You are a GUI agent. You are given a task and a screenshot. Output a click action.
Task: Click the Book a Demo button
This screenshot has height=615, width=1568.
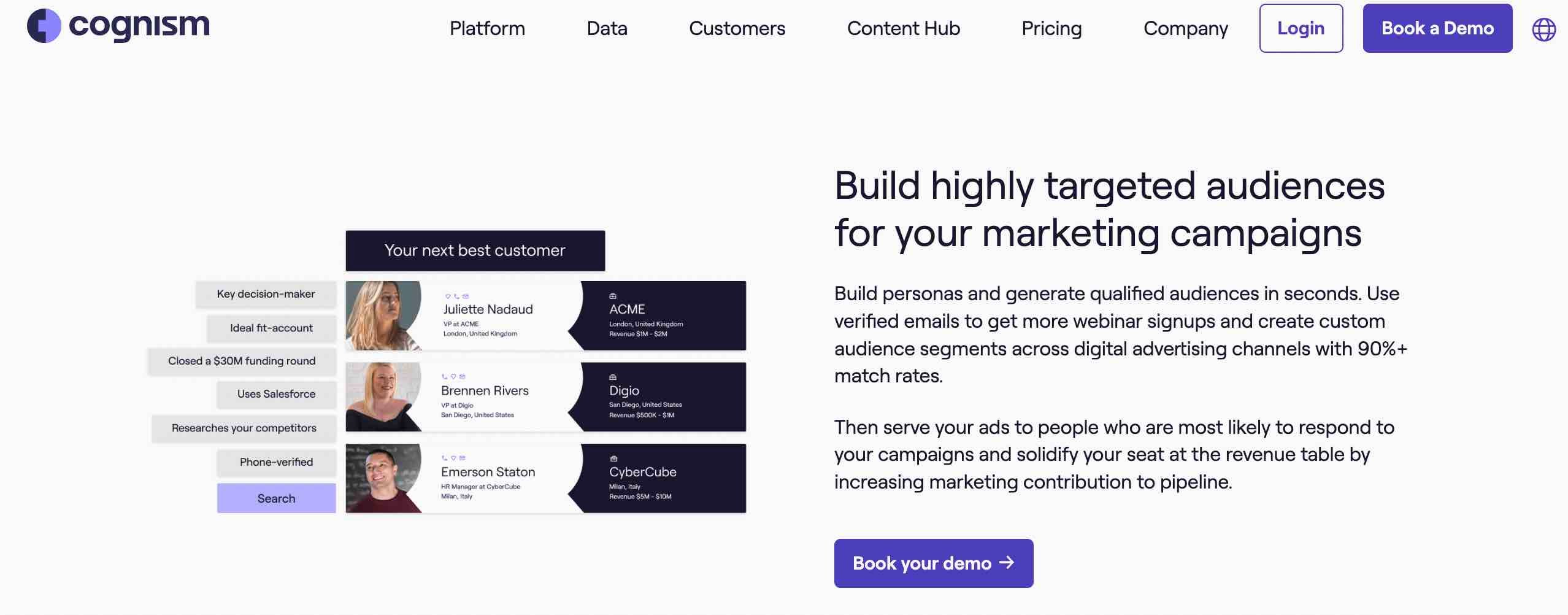click(1437, 28)
